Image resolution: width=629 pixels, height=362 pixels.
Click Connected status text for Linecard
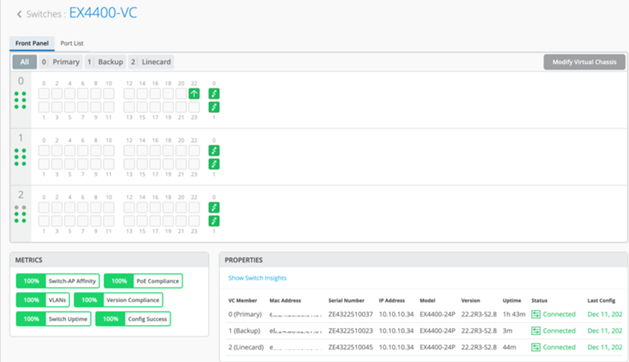pos(559,347)
